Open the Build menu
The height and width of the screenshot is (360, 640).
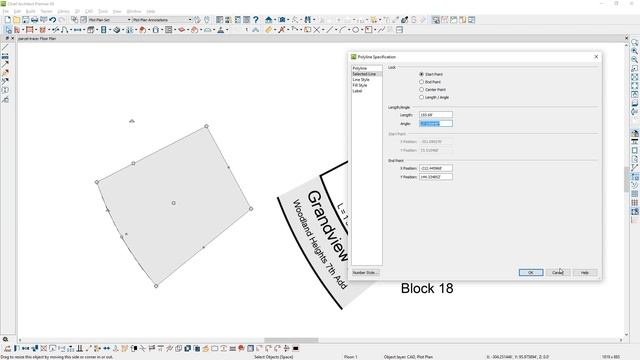coord(31,11)
